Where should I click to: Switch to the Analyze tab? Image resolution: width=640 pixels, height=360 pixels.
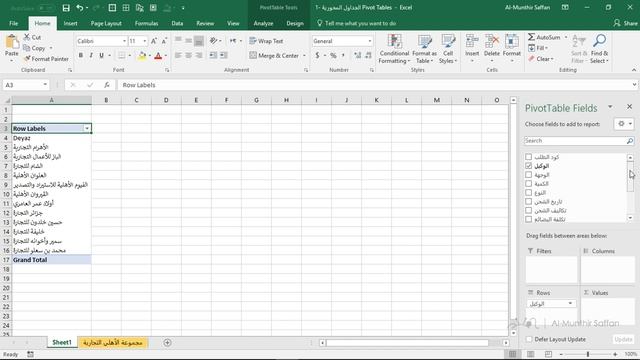[263, 23]
